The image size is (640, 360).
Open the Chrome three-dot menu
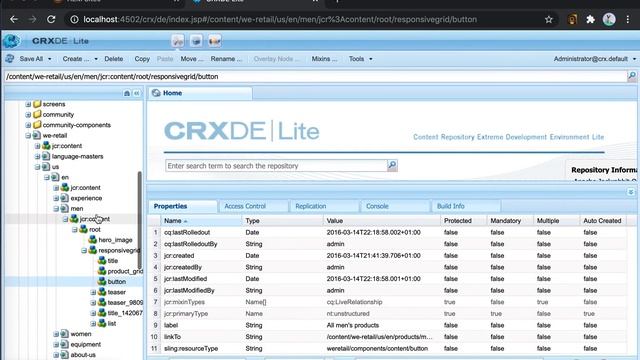point(628,19)
